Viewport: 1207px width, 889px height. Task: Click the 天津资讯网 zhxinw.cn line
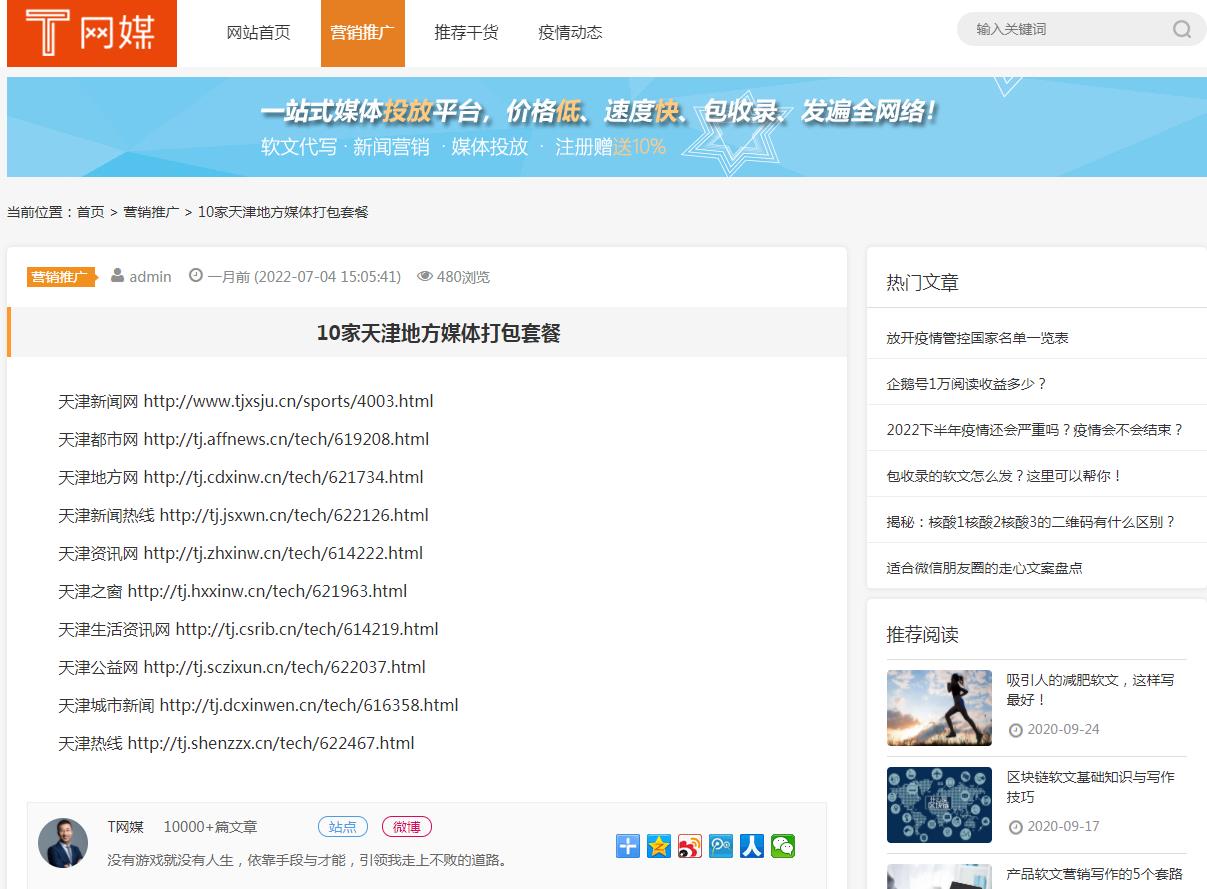click(241, 553)
